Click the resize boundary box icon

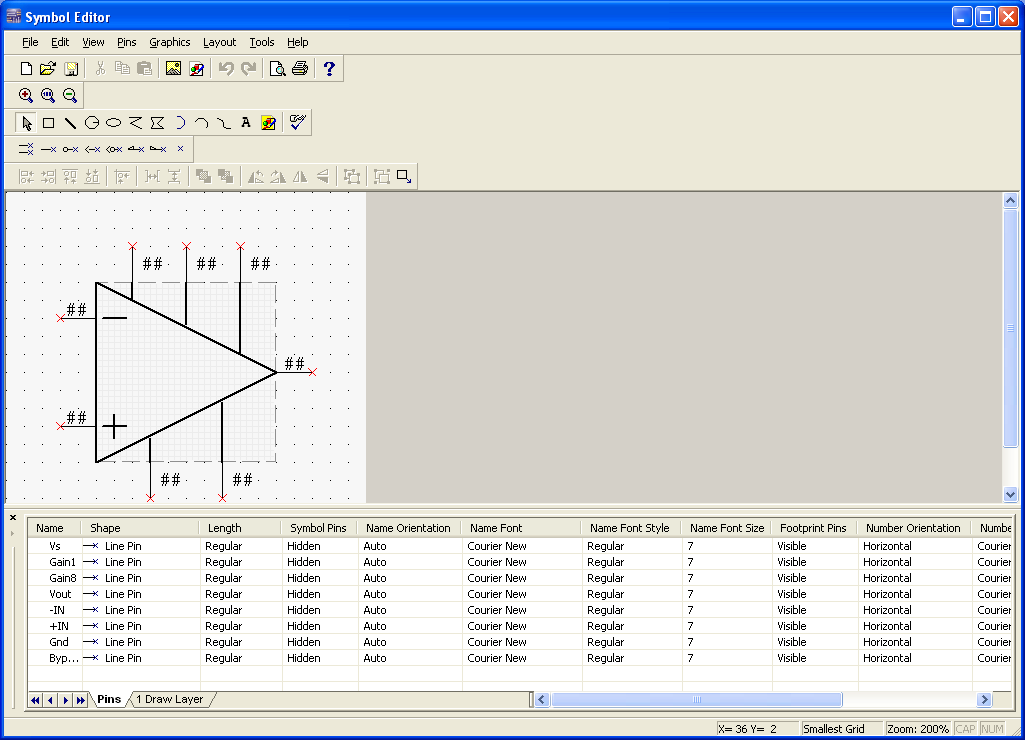pyautogui.click(x=404, y=177)
